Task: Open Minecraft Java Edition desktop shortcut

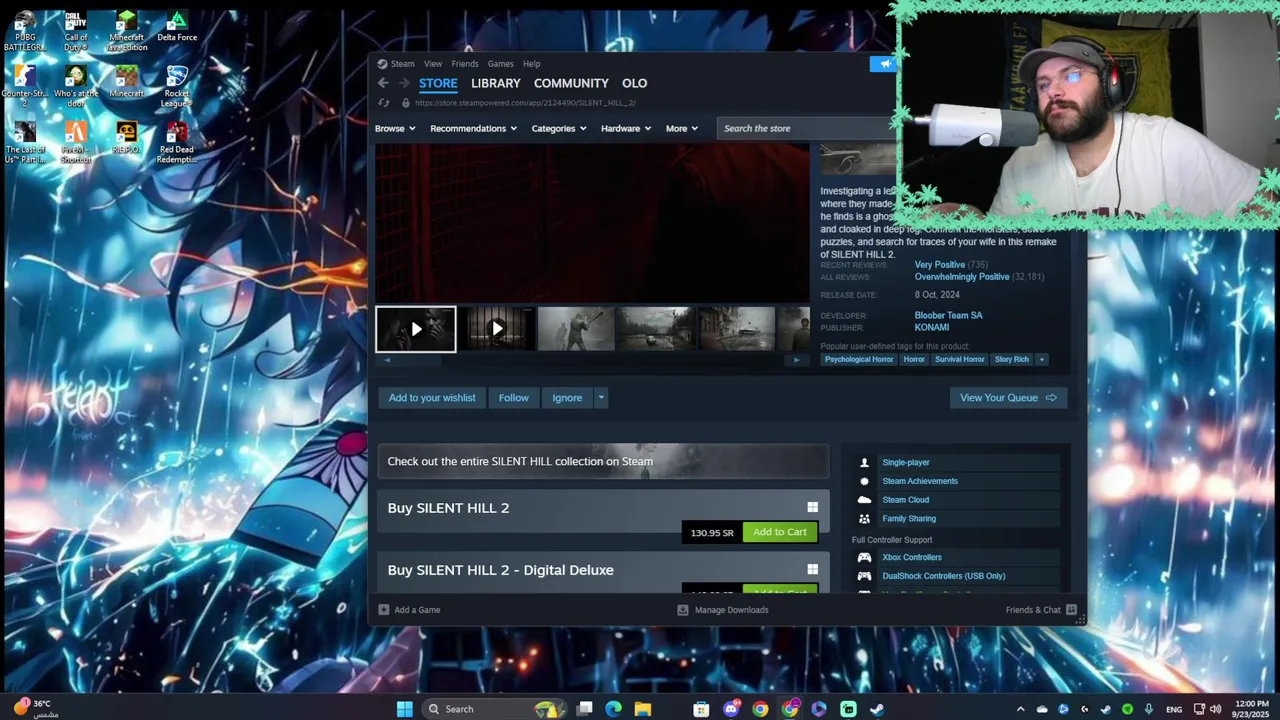Action: click(x=126, y=31)
